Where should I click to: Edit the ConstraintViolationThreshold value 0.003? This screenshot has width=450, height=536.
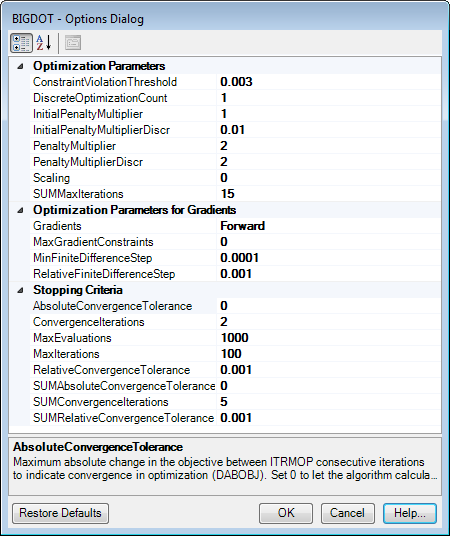329,82
